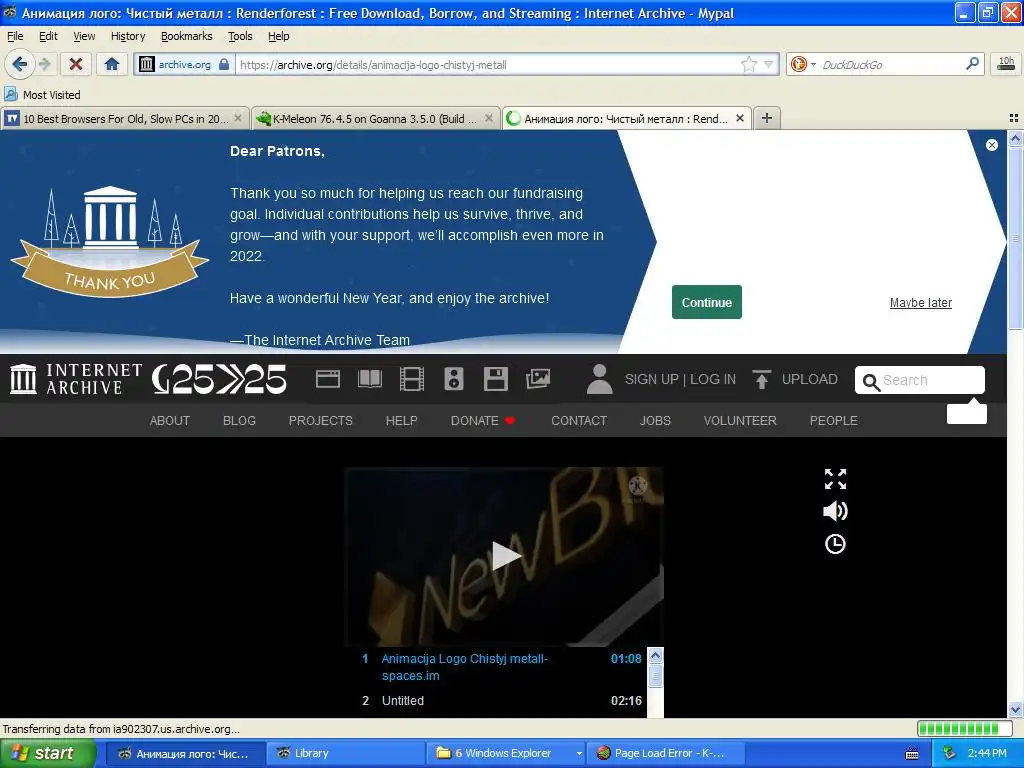Click in the DuckDuckGo search box

point(890,64)
